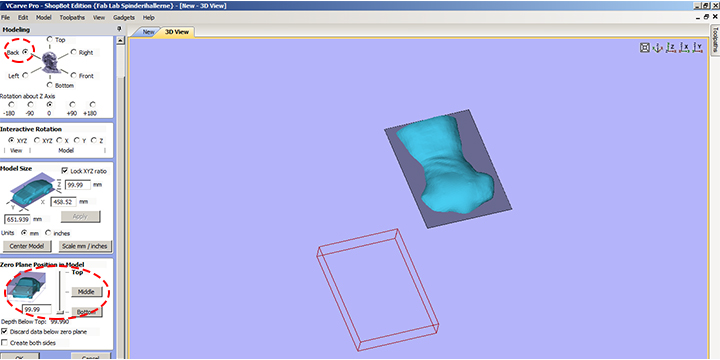This screenshot has width=720, height=360.
Task: Select the Front orientation radio button
Action: coord(73,75)
